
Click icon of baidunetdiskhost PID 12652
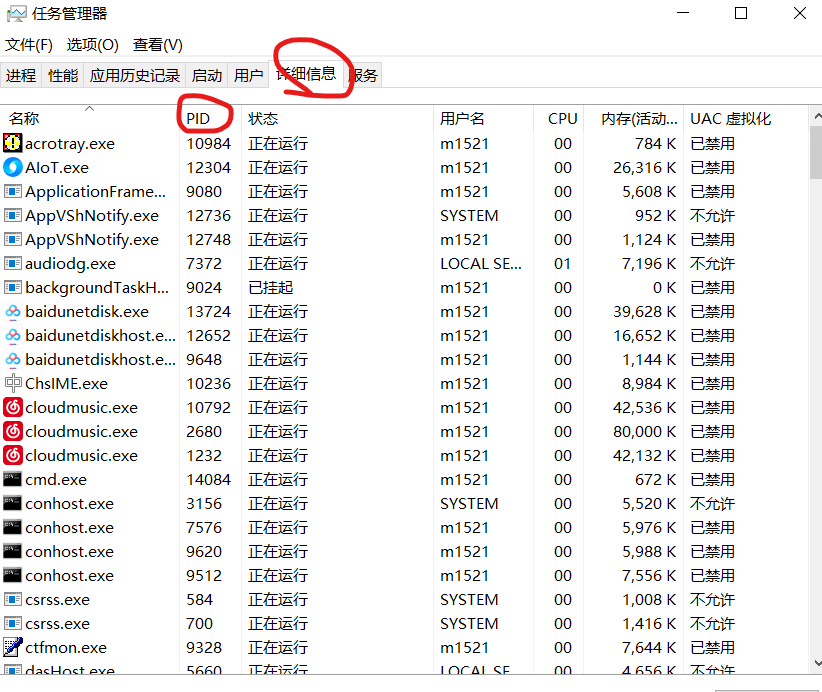13,336
